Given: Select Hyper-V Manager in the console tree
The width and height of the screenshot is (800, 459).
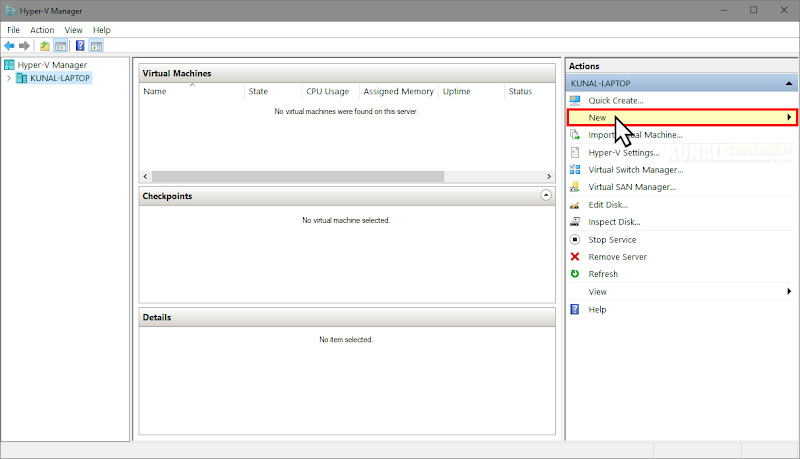Looking at the screenshot, I should pyautogui.click(x=52, y=65).
